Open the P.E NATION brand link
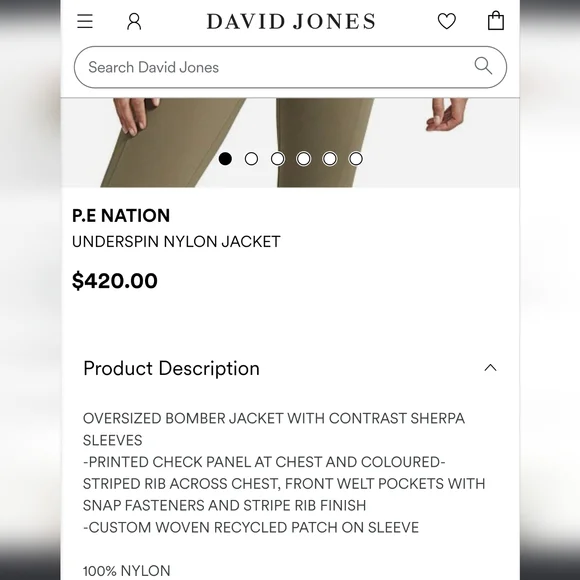This screenshot has width=580, height=580. (121, 216)
